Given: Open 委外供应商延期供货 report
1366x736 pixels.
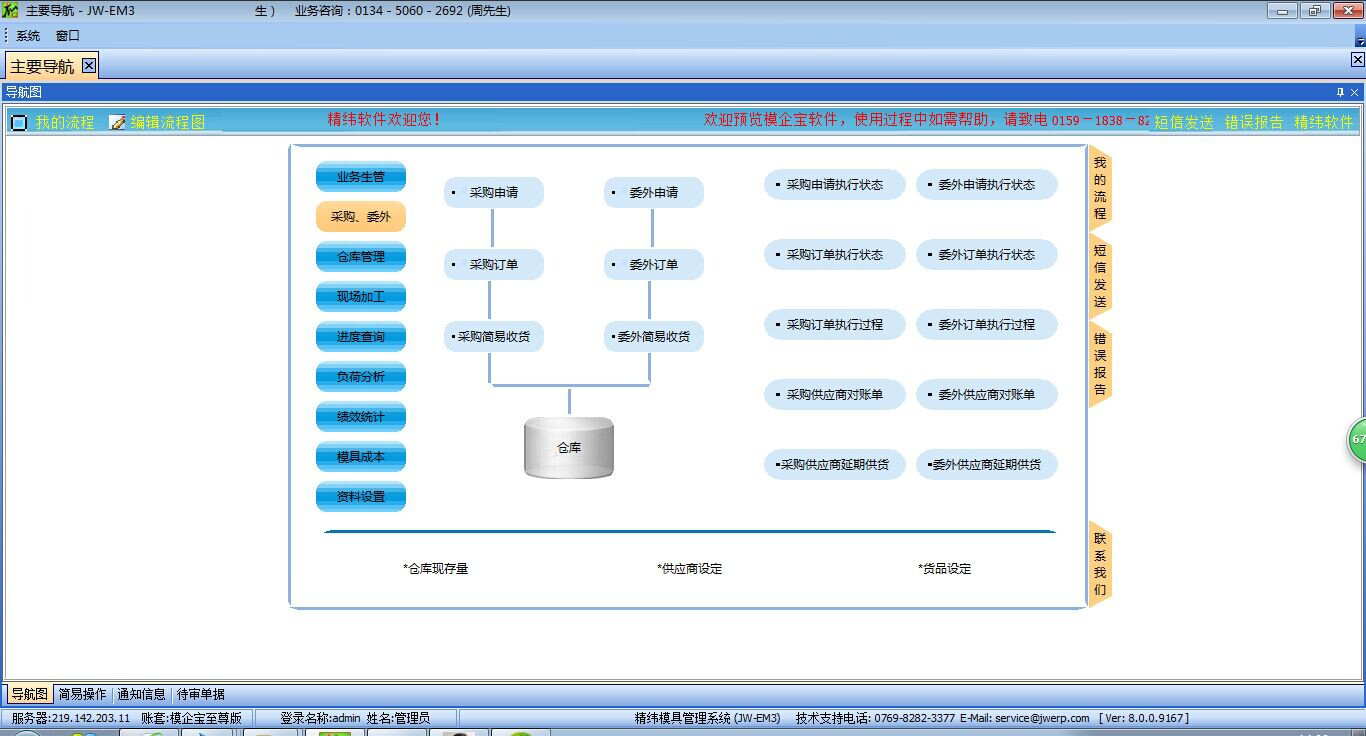Looking at the screenshot, I should [x=987, y=465].
